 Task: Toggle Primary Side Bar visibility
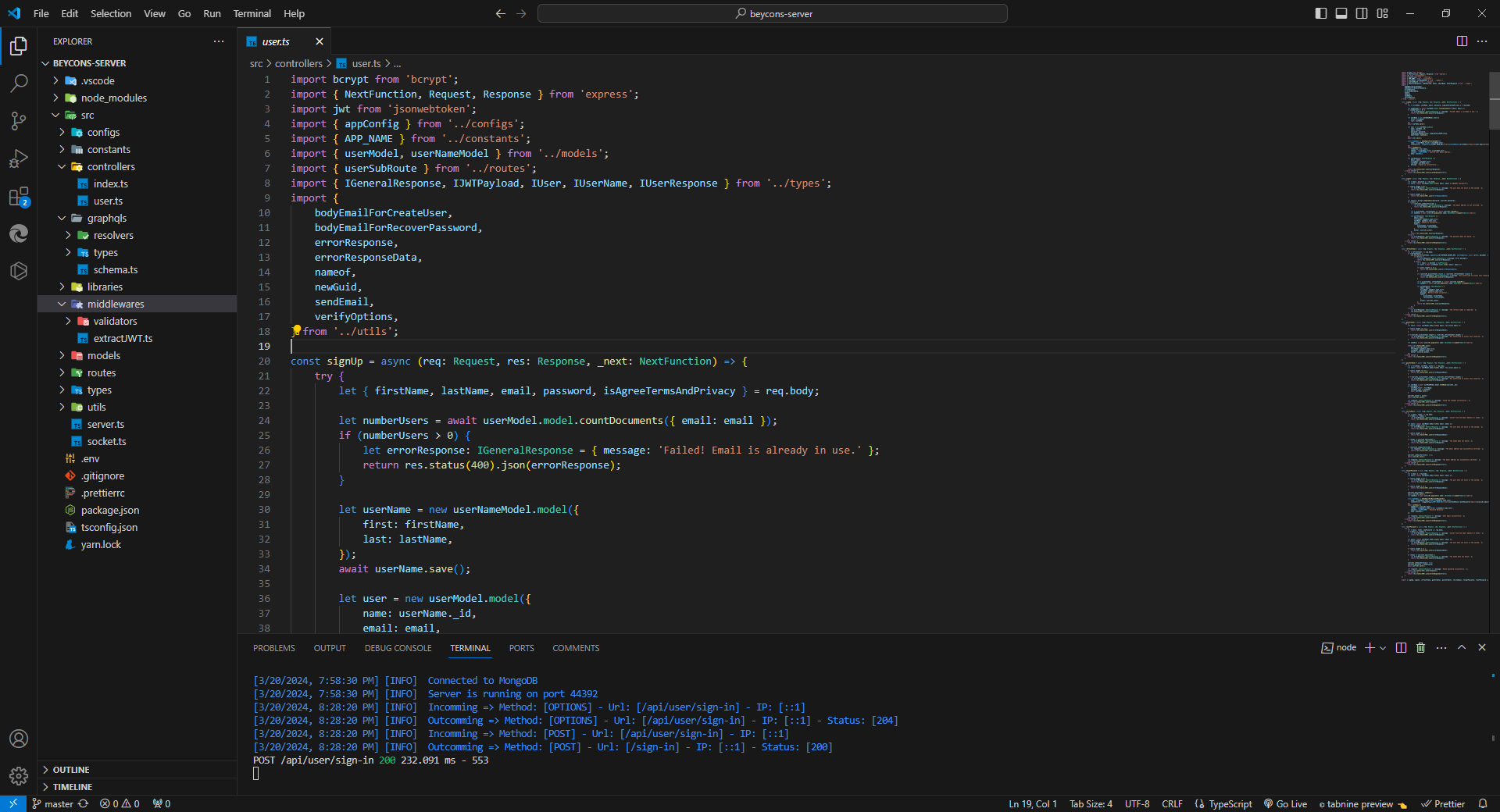(1321, 13)
